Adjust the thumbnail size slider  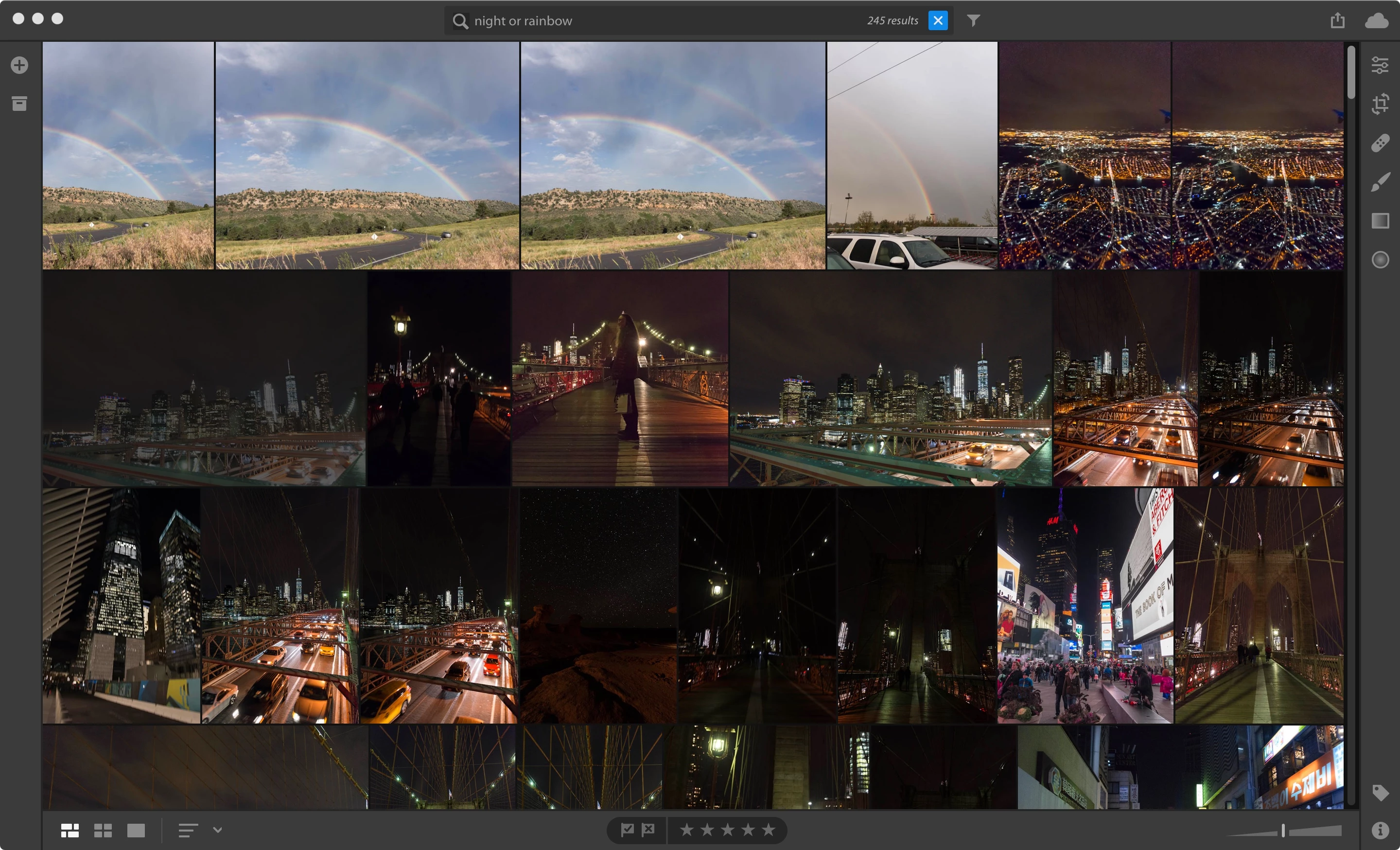[1283, 831]
